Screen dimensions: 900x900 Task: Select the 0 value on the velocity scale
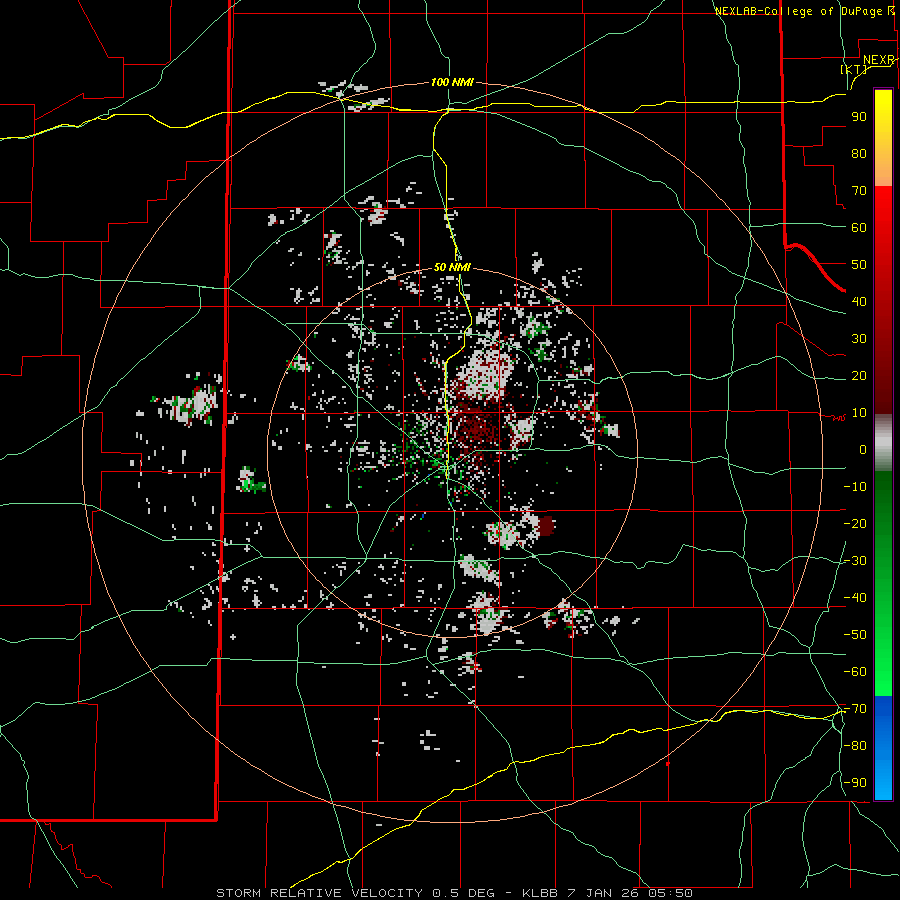click(x=863, y=449)
